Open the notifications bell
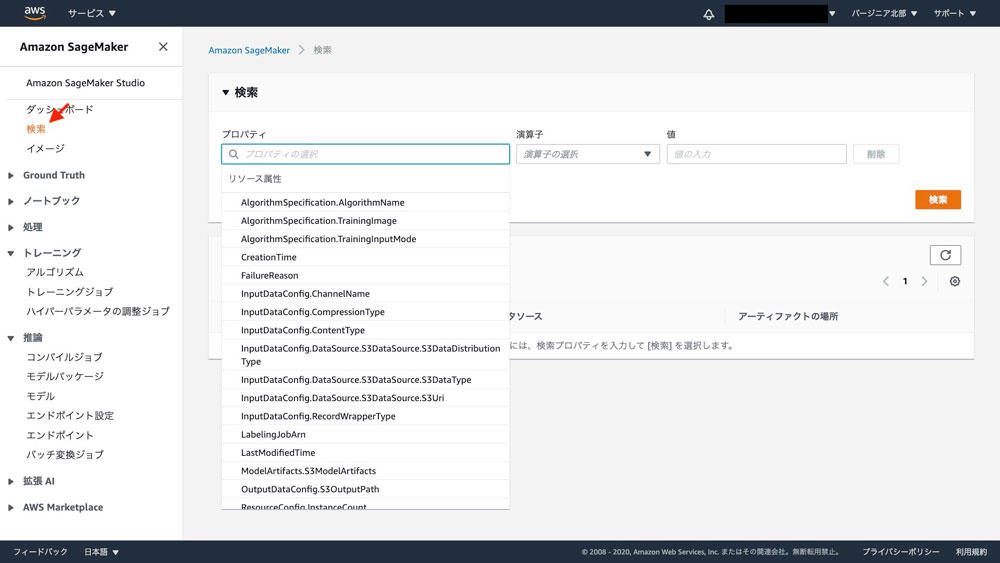The width and height of the screenshot is (1000, 563). pos(709,14)
